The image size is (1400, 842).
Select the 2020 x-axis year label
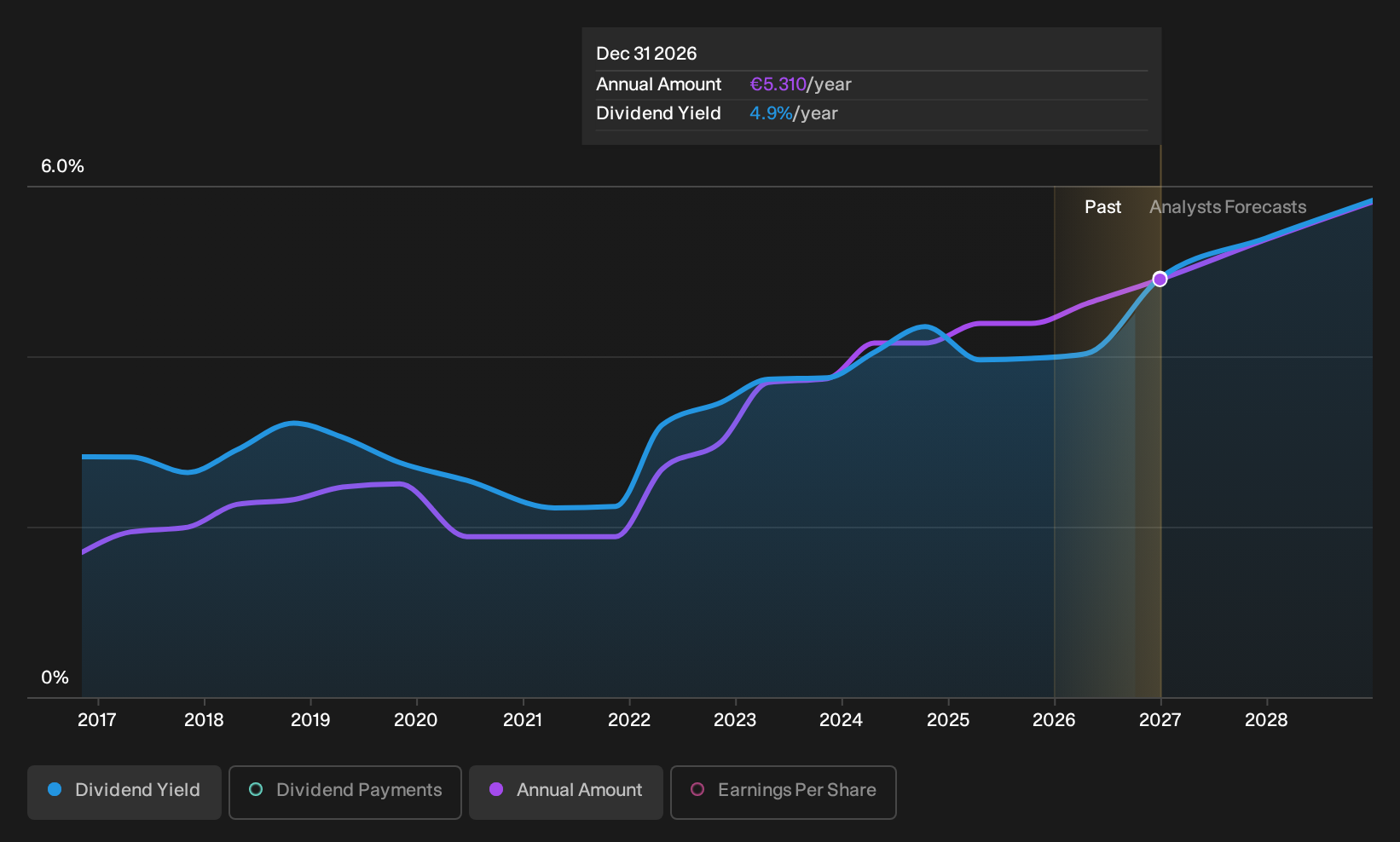(x=416, y=720)
